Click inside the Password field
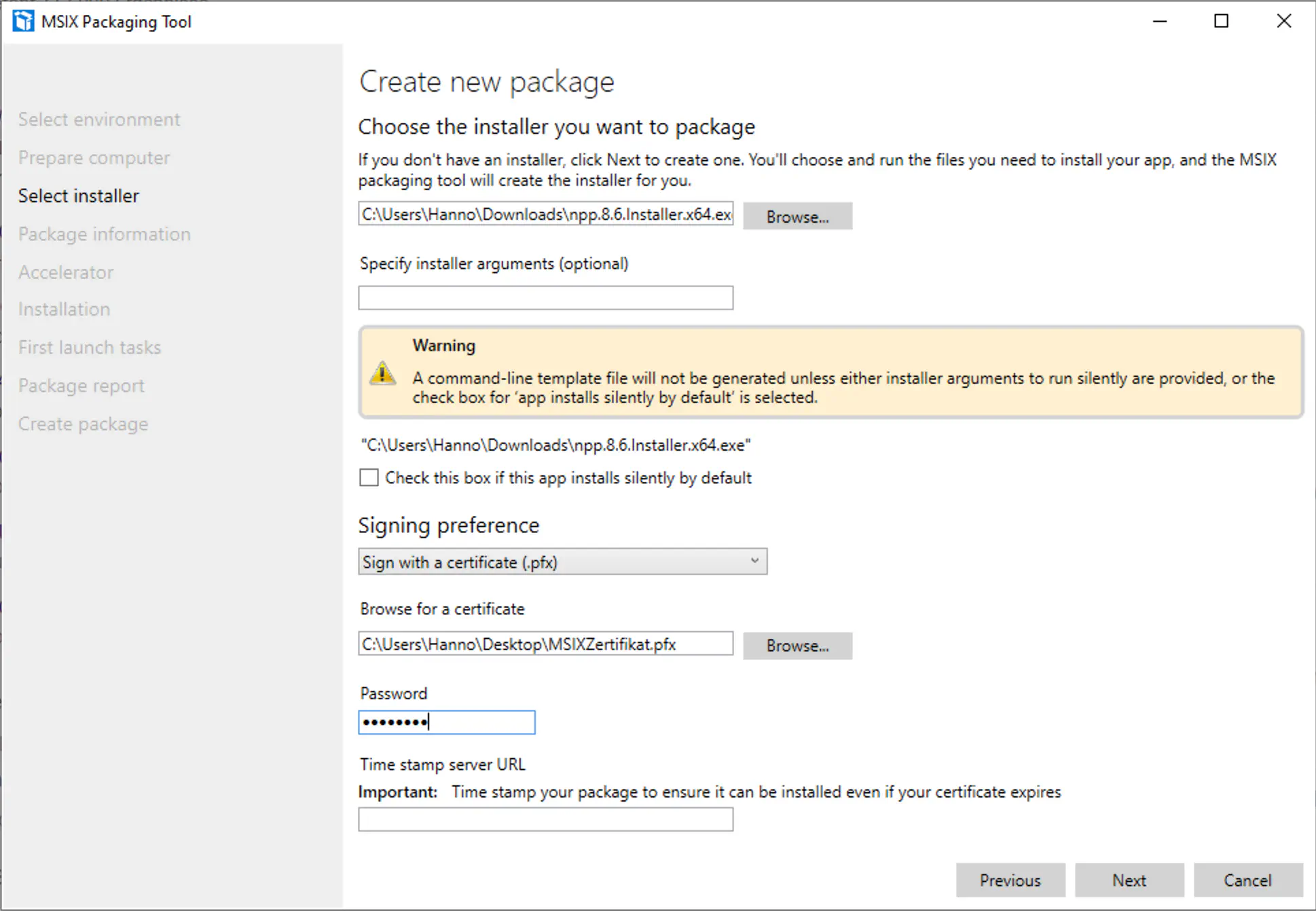 [446, 722]
